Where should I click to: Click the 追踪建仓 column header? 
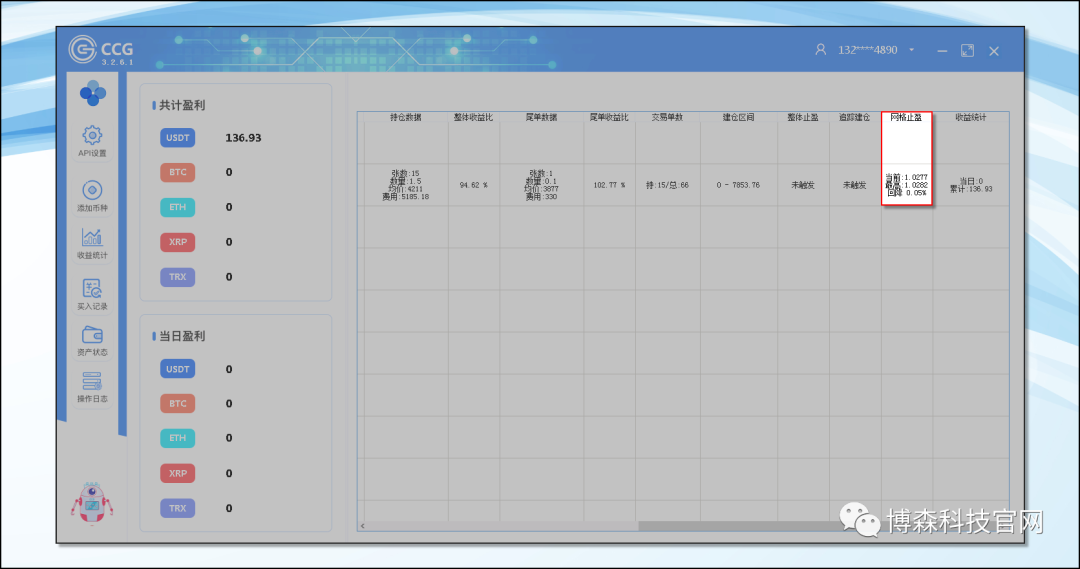coord(855,118)
